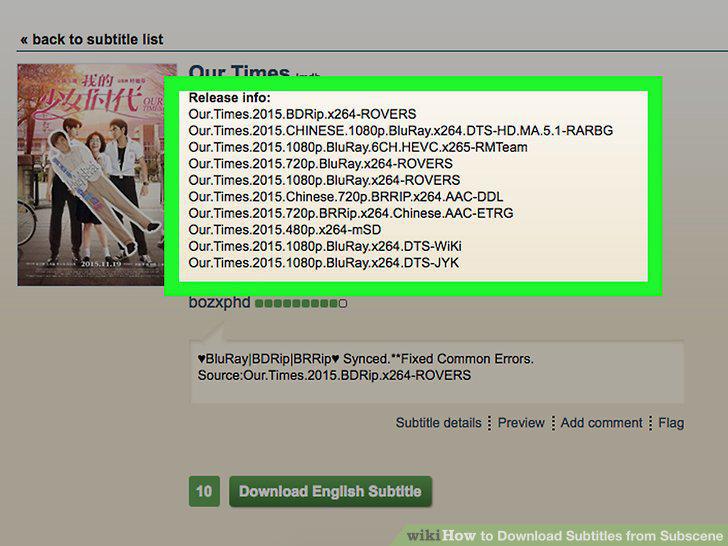Click the Preview link
Image resolution: width=728 pixels, height=546 pixels.
[520, 423]
